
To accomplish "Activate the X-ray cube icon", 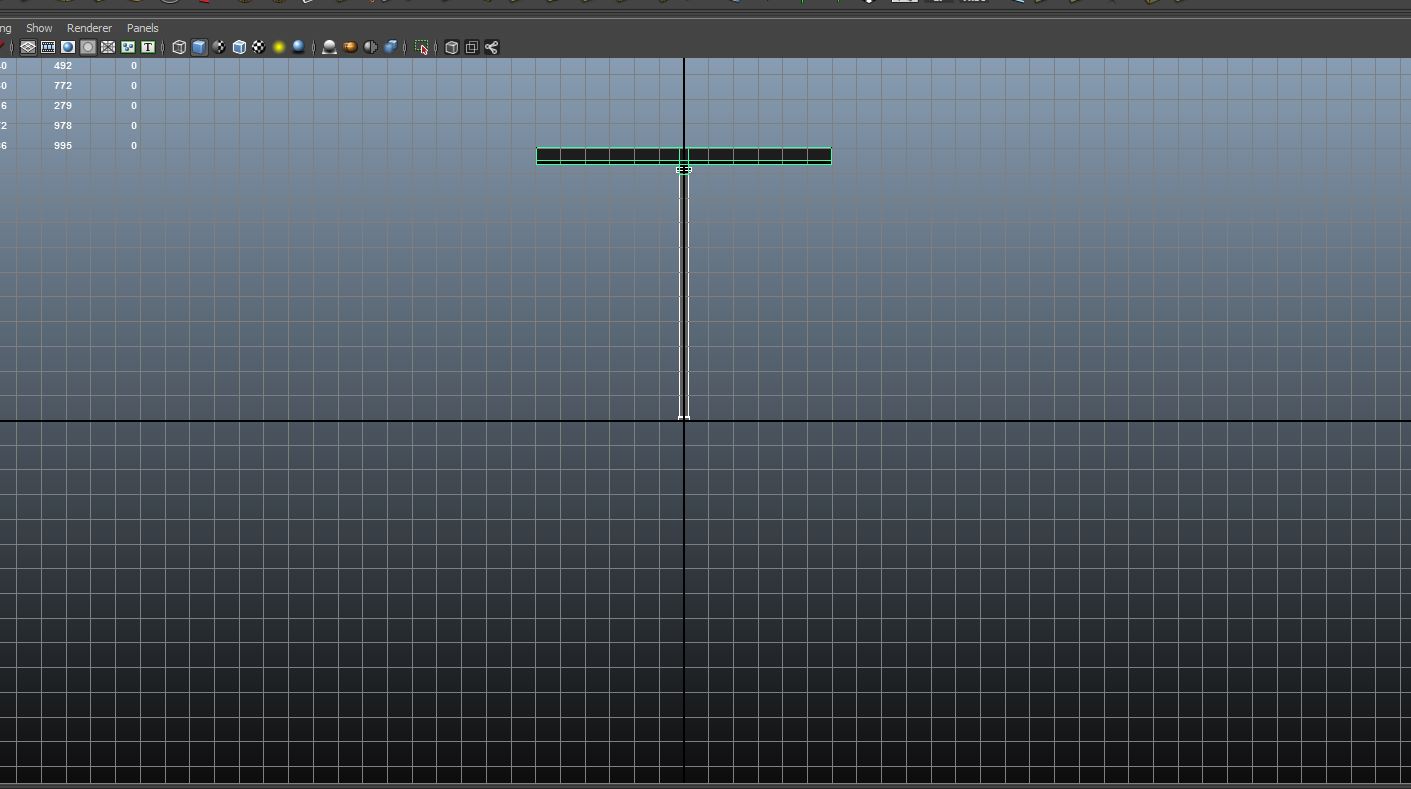I will [x=452, y=47].
